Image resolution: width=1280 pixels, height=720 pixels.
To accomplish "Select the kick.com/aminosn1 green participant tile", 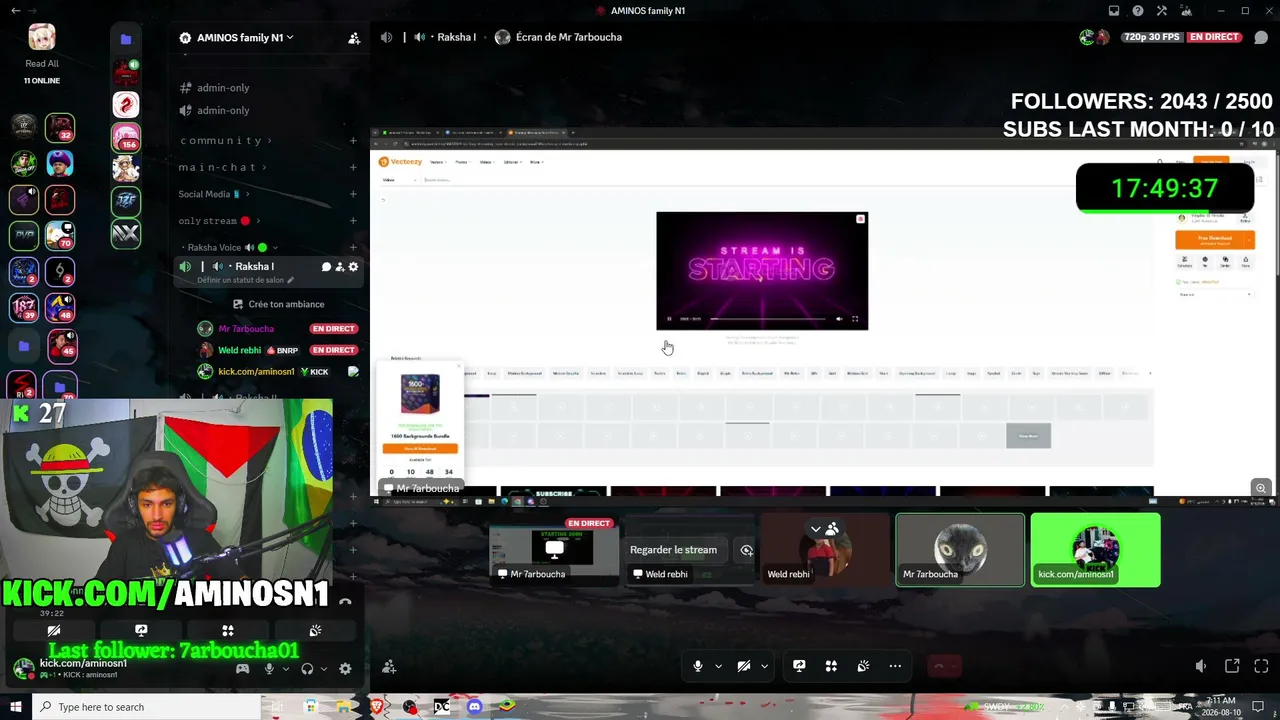I will tap(1095, 549).
